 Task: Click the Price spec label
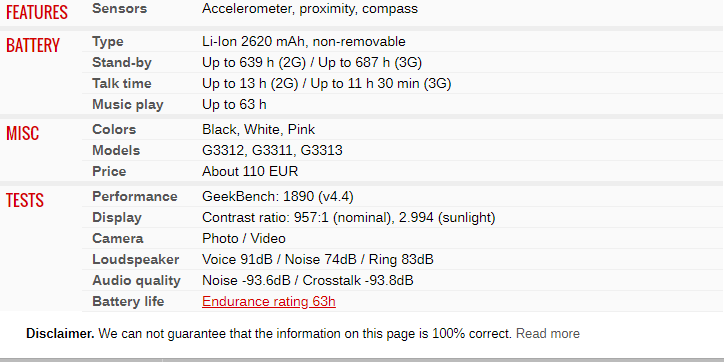(x=109, y=171)
